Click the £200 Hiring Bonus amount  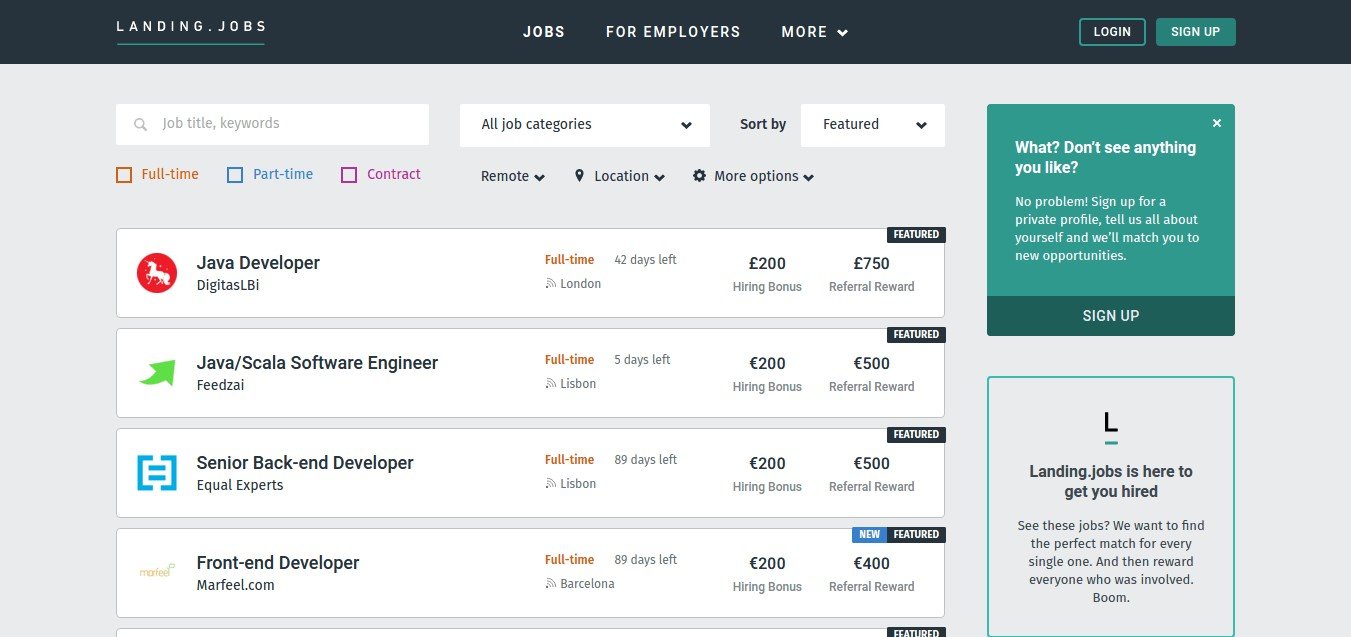(767, 264)
